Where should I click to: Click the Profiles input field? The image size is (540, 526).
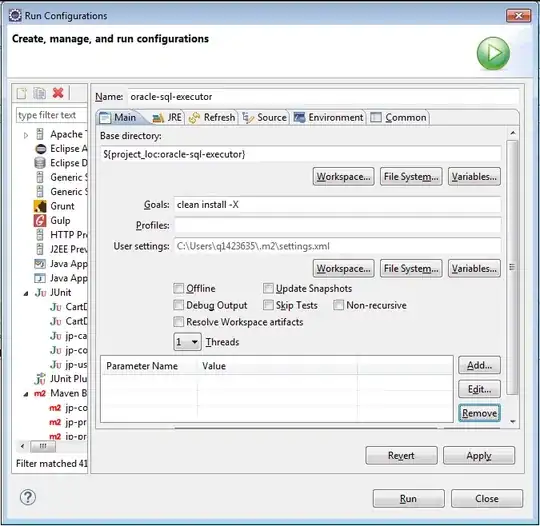coord(338,225)
